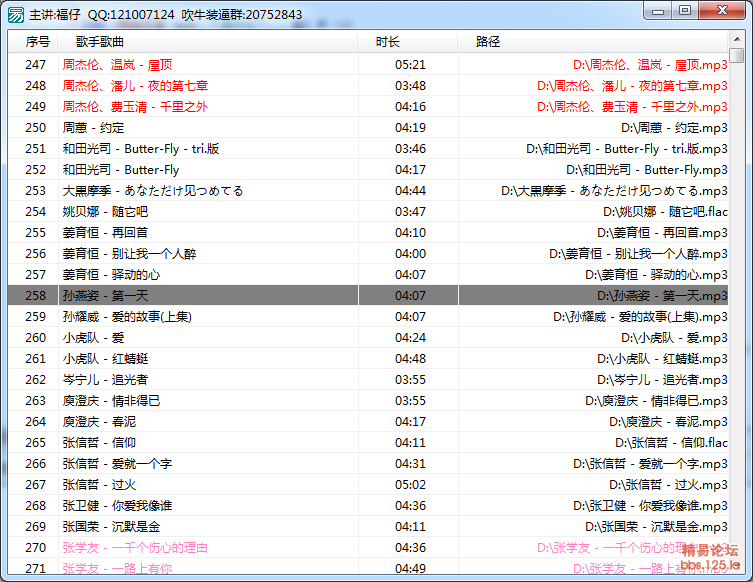
Task: Select song 小虎队 - 红蜻蜓
Action: [x=105, y=358]
